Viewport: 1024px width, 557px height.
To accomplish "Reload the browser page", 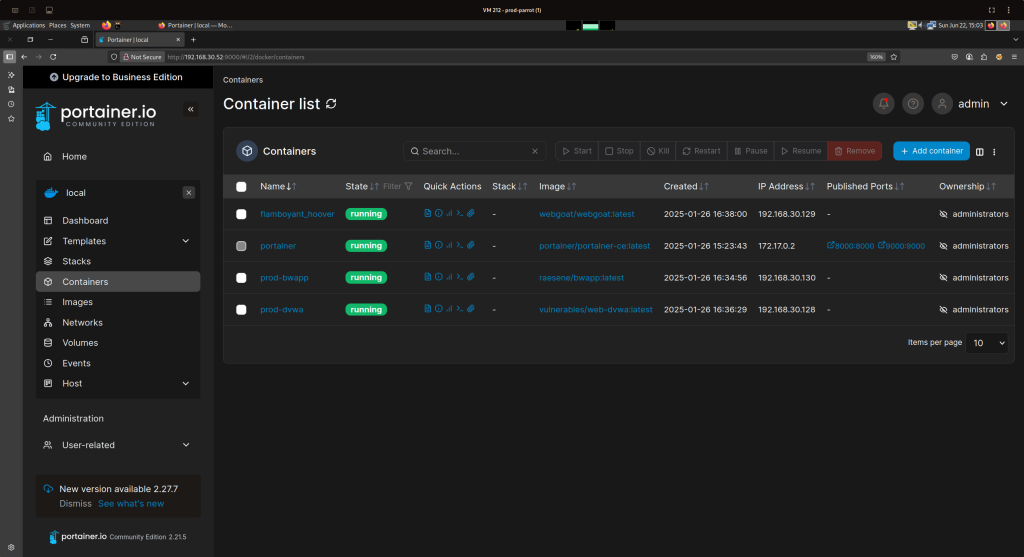I will (53, 57).
